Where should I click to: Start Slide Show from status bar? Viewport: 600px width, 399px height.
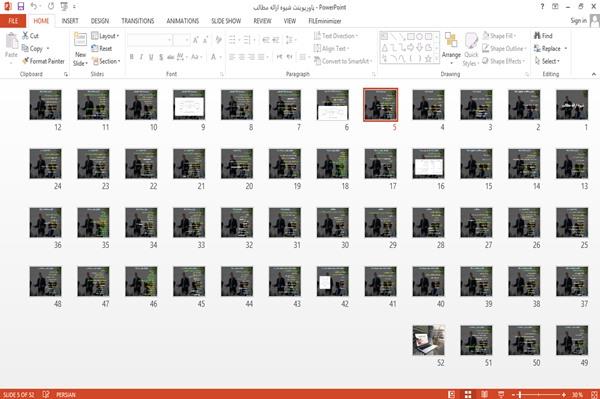501,394
